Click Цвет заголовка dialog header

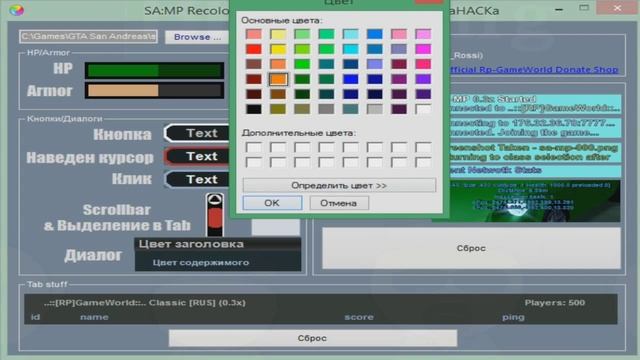tap(218, 244)
